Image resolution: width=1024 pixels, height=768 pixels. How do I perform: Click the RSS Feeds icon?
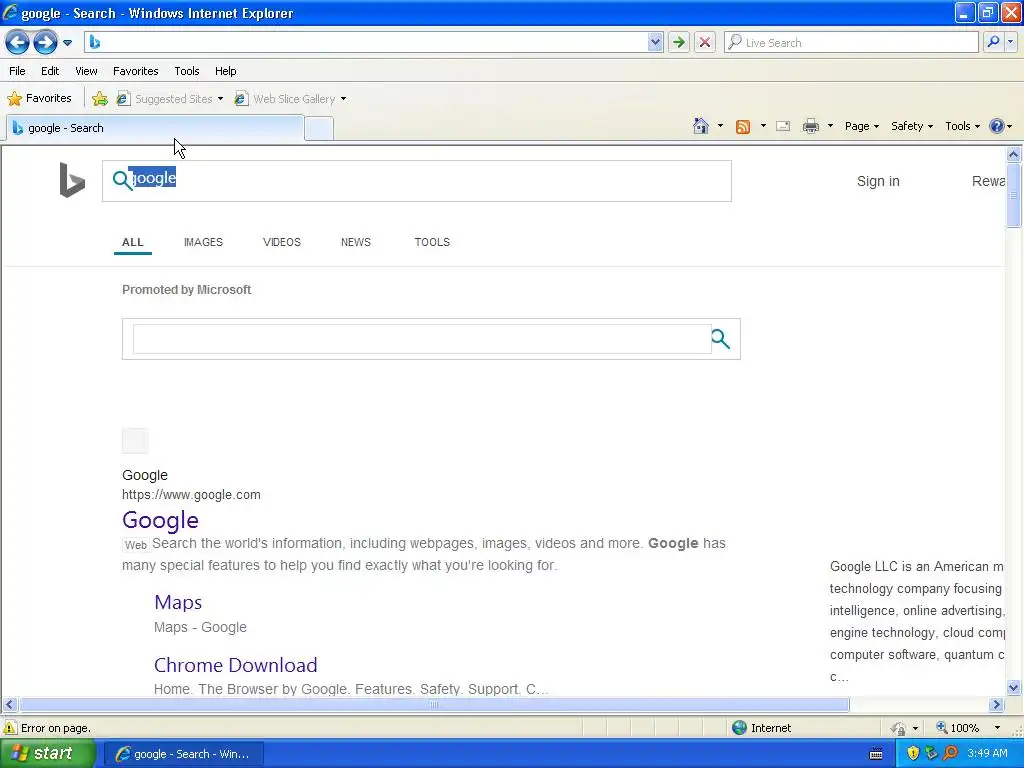click(x=743, y=127)
